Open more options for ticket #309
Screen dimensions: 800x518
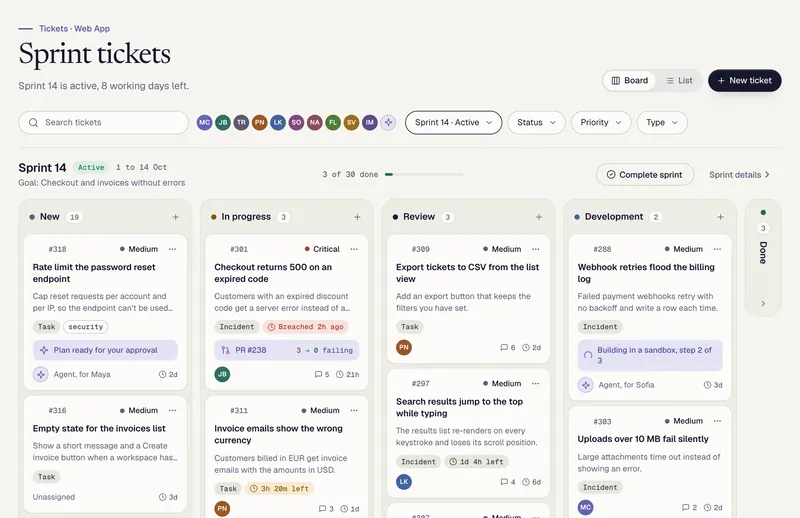(x=536, y=249)
